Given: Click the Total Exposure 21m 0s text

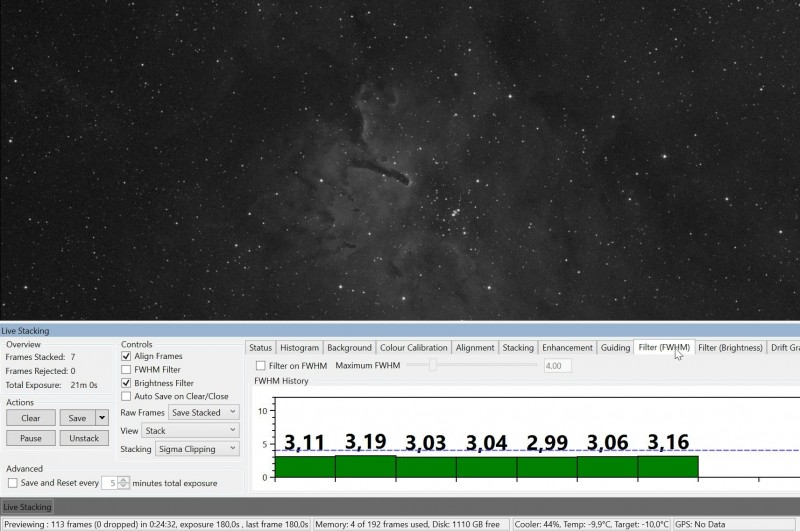Looking at the screenshot, I should coord(52,385).
